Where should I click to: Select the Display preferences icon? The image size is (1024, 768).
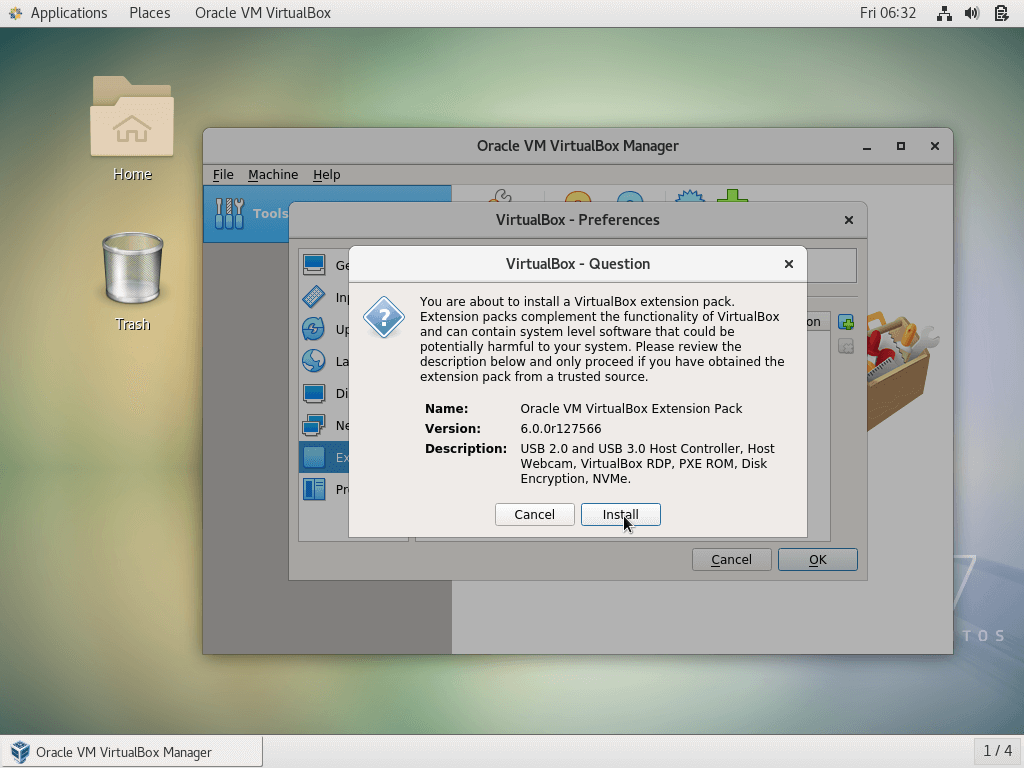coord(314,393)
